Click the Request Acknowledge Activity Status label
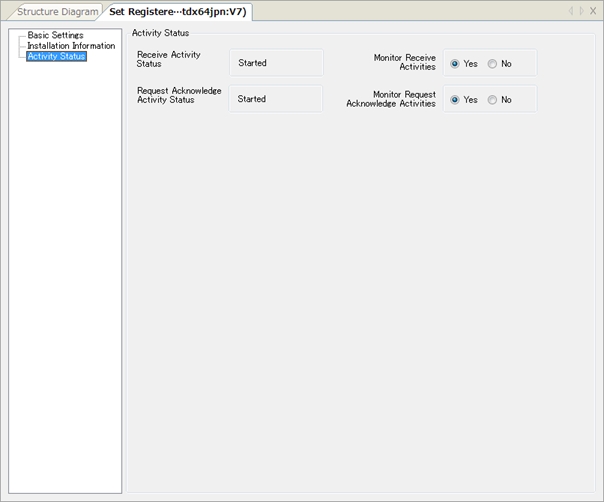 (179, 95)
